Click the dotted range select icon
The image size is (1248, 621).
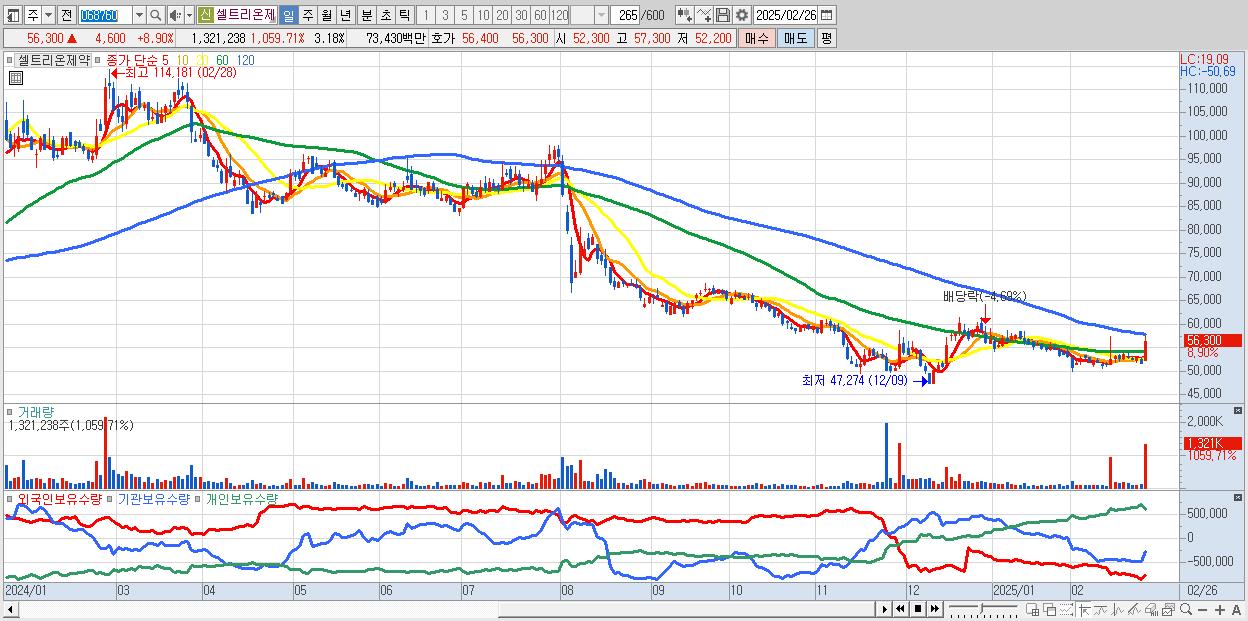click(1066, 609)
